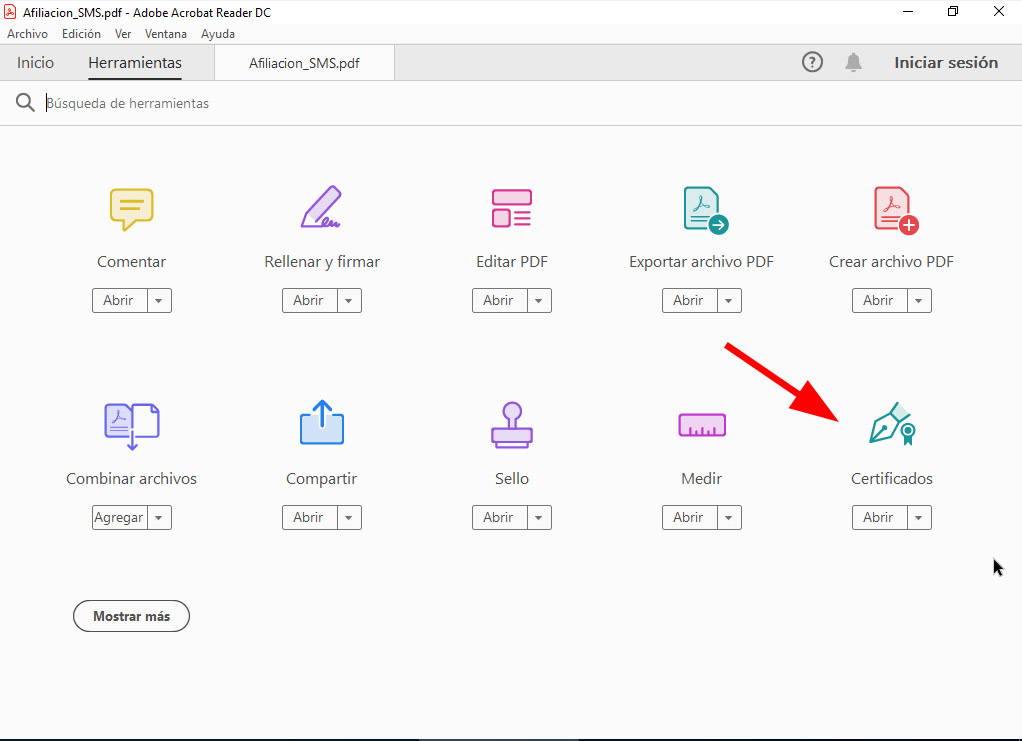
Task: Click the Mostrar más button
Action: [132, 616]
